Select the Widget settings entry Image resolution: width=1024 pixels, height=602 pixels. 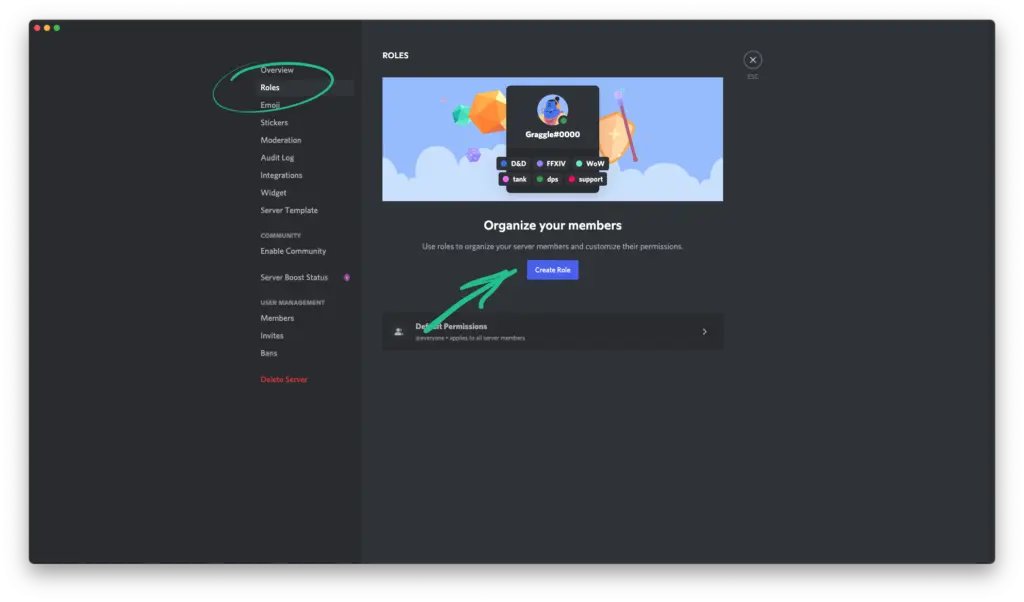273,193
